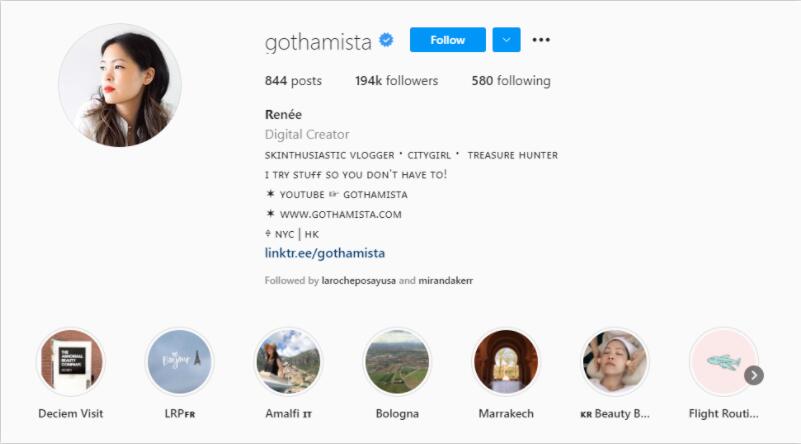This screenshot has width=801, height=444.
Task: Open the Deciem Visit story highlight
Action: point(71,362)
